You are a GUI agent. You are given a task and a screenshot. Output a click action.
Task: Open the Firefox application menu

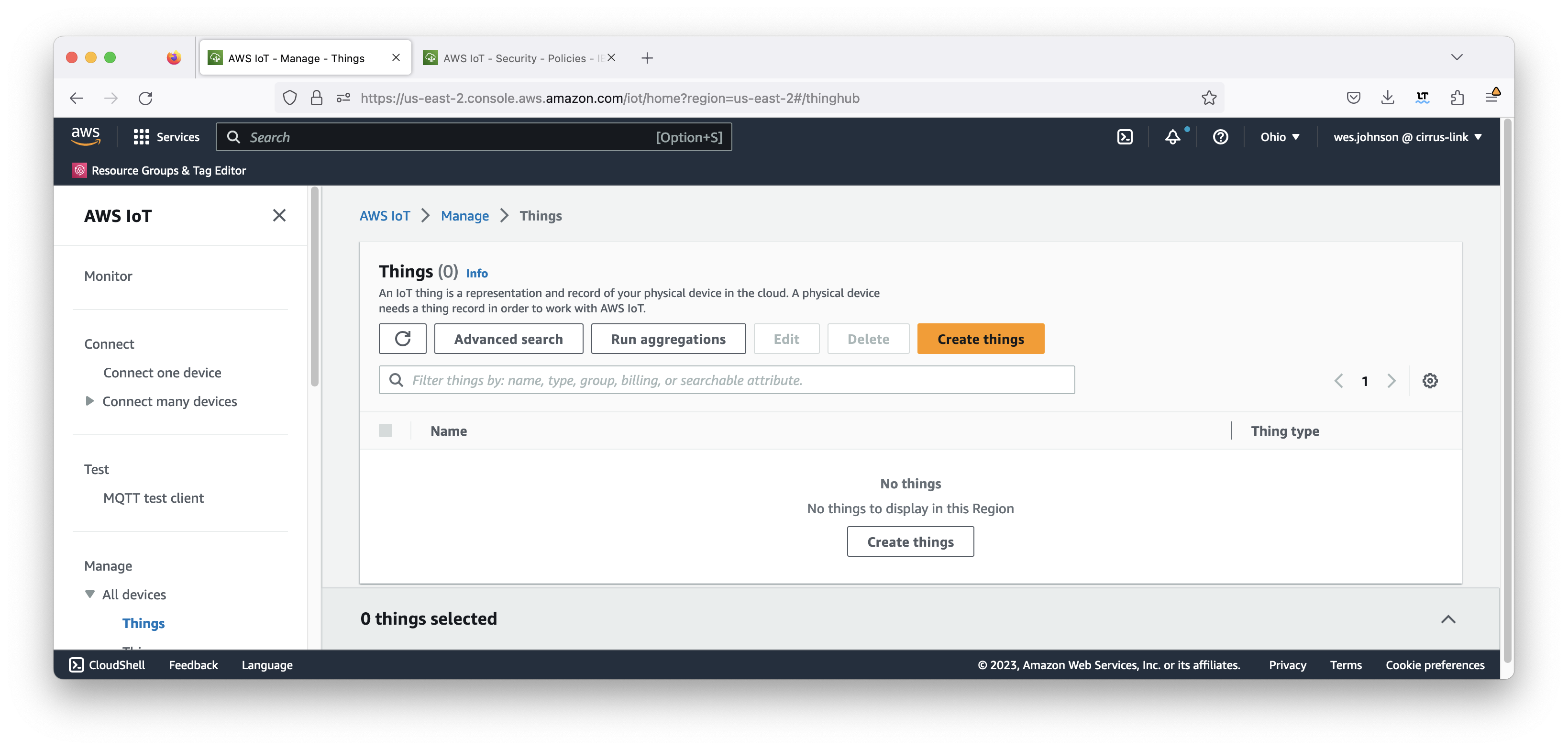pos(1492,97)
